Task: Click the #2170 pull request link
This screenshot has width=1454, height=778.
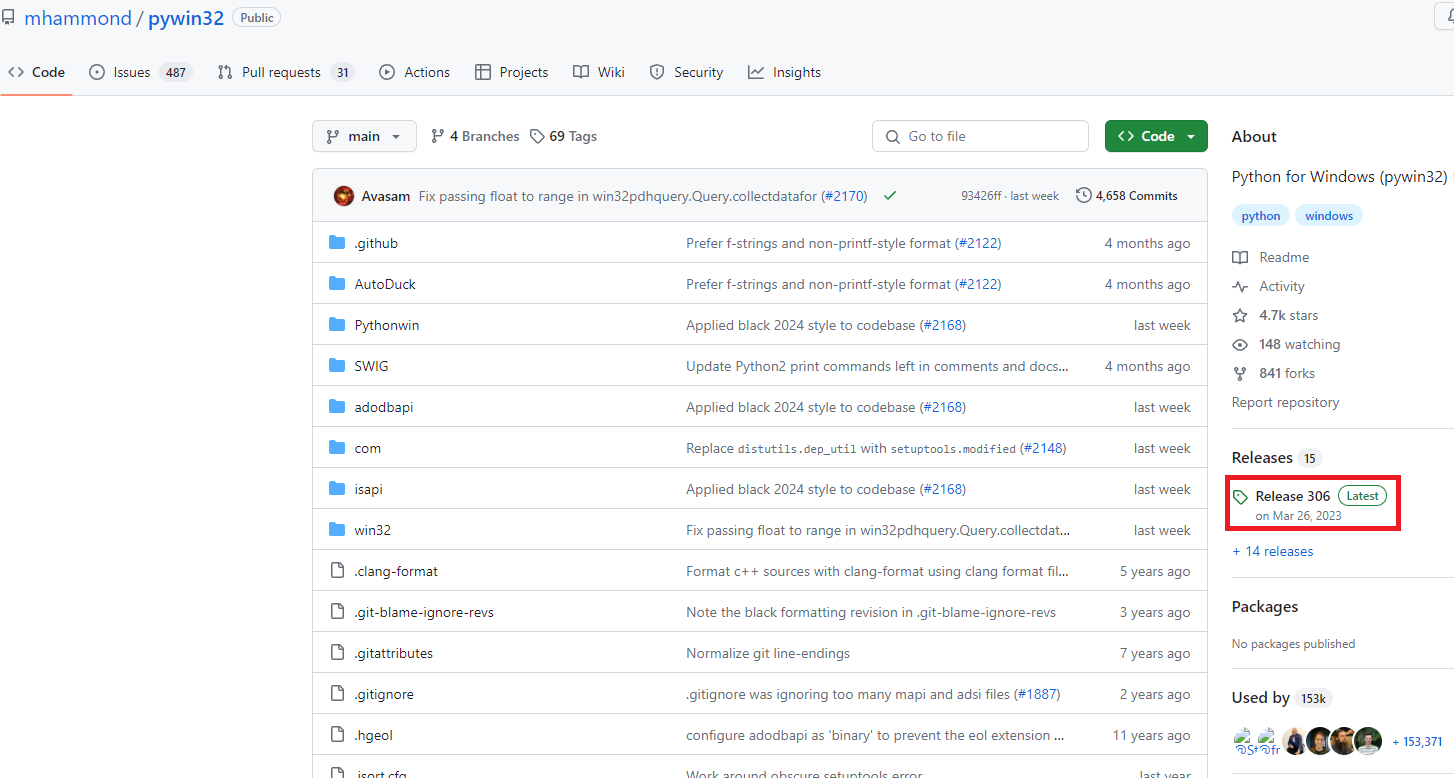Action: click(x=844, y=196)
